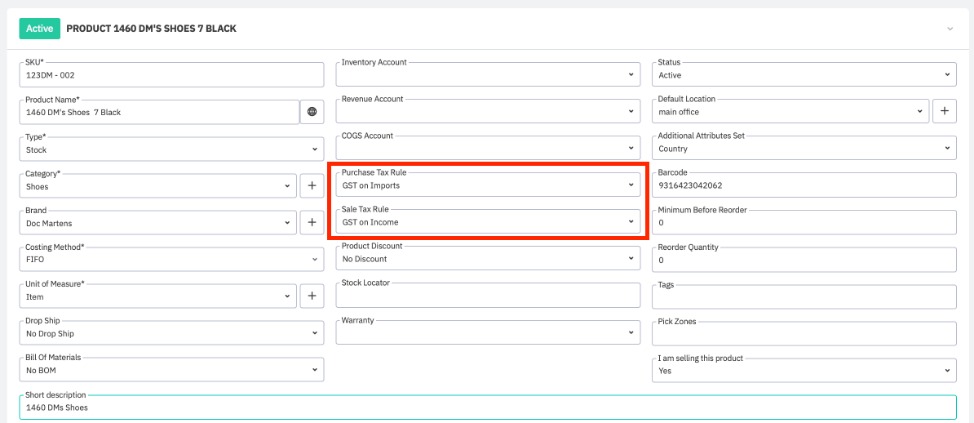Expand the Inventory Account dropdown

[487, 75]
